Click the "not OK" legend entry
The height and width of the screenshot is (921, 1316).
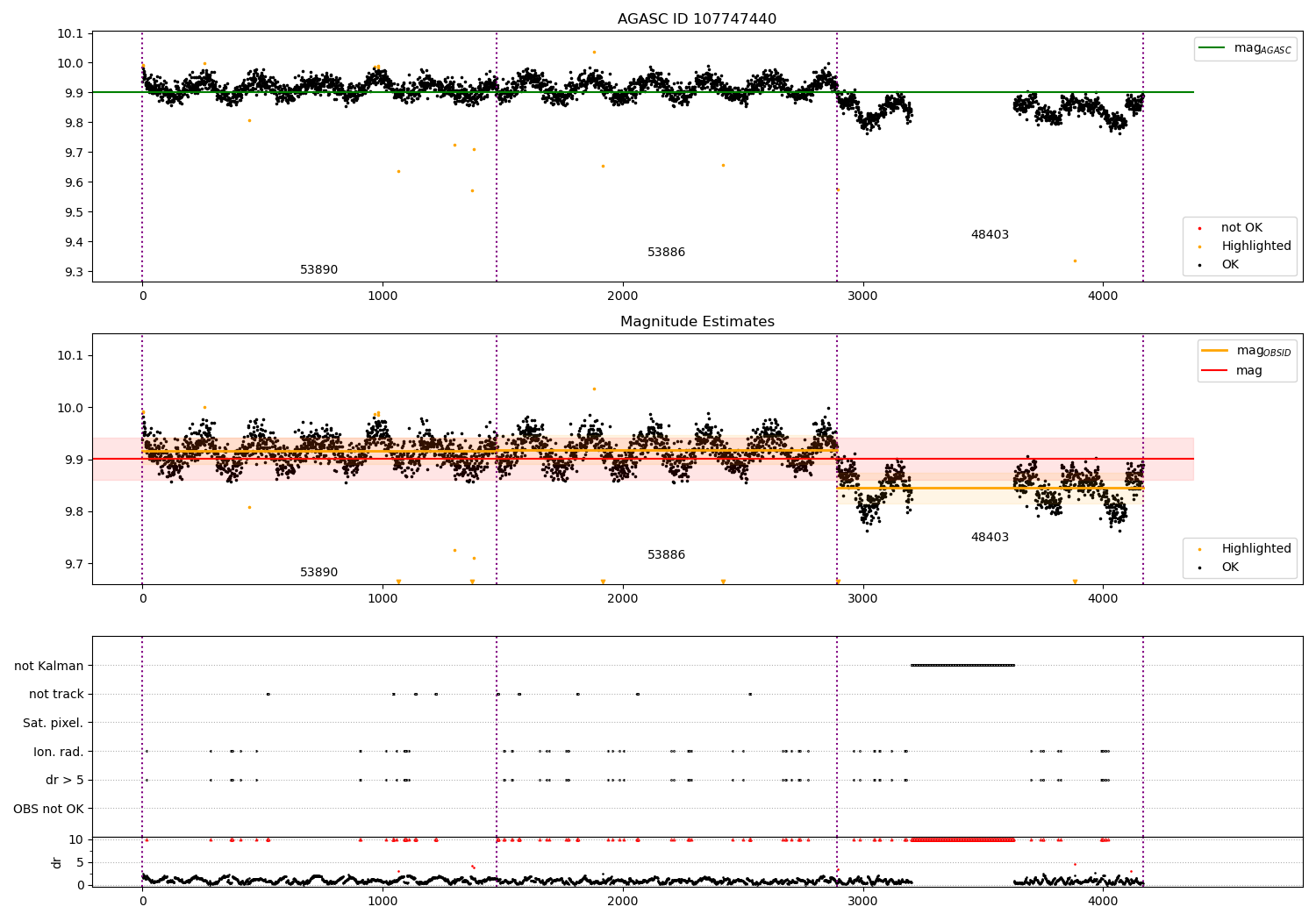point(1241,228)
